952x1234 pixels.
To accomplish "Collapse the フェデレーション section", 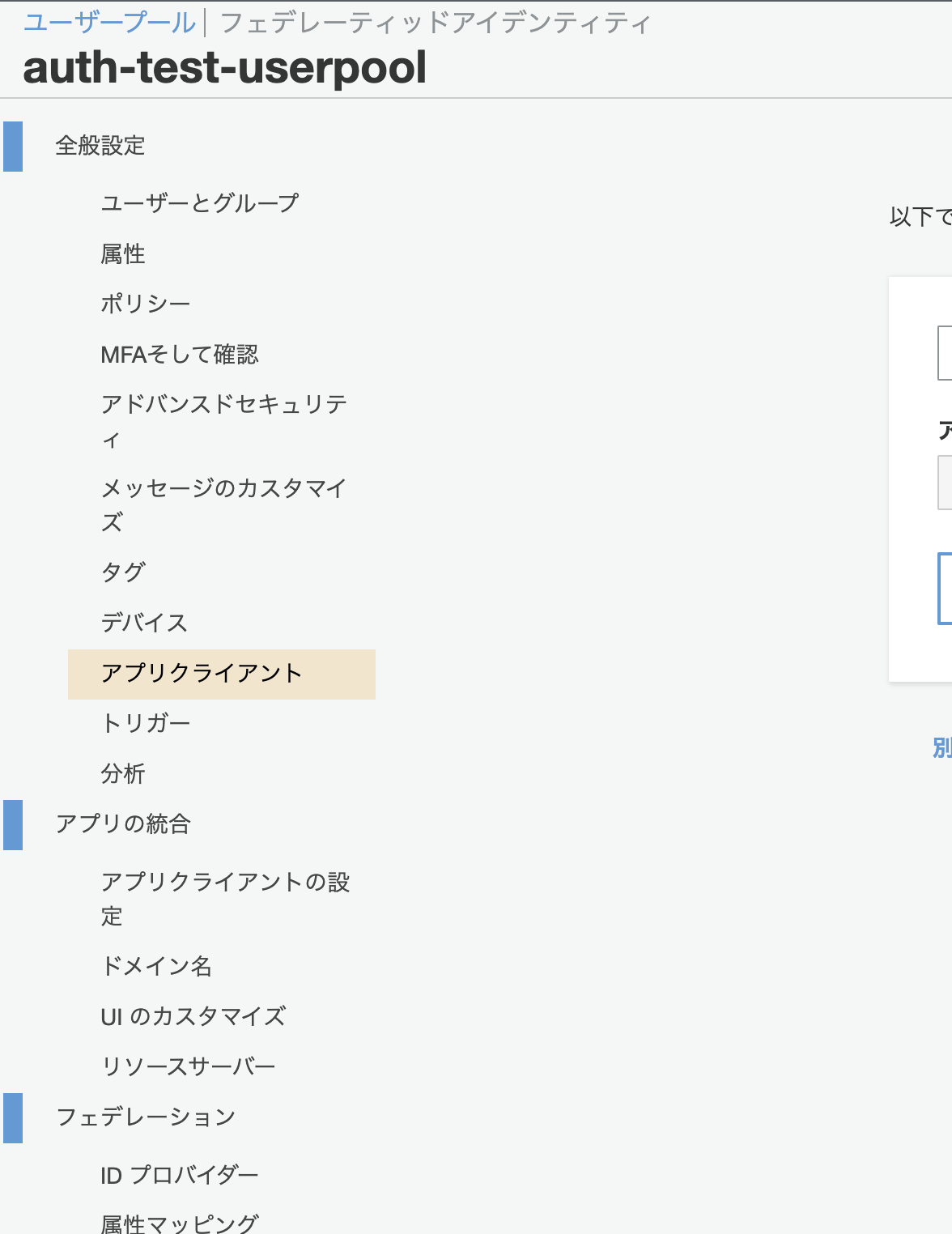I will (x=147, y=1116).
